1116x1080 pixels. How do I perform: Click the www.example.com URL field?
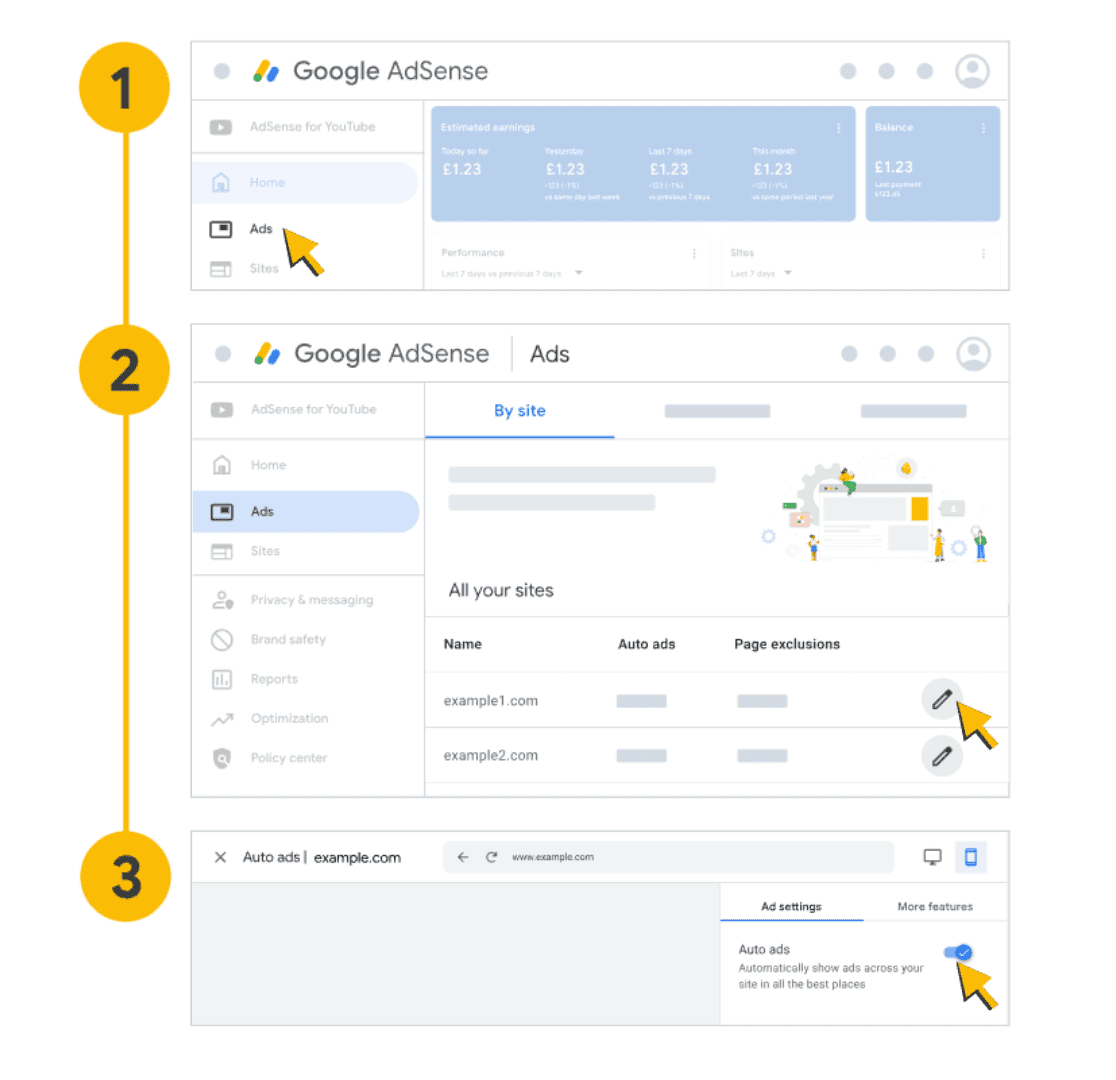(668, 857)
